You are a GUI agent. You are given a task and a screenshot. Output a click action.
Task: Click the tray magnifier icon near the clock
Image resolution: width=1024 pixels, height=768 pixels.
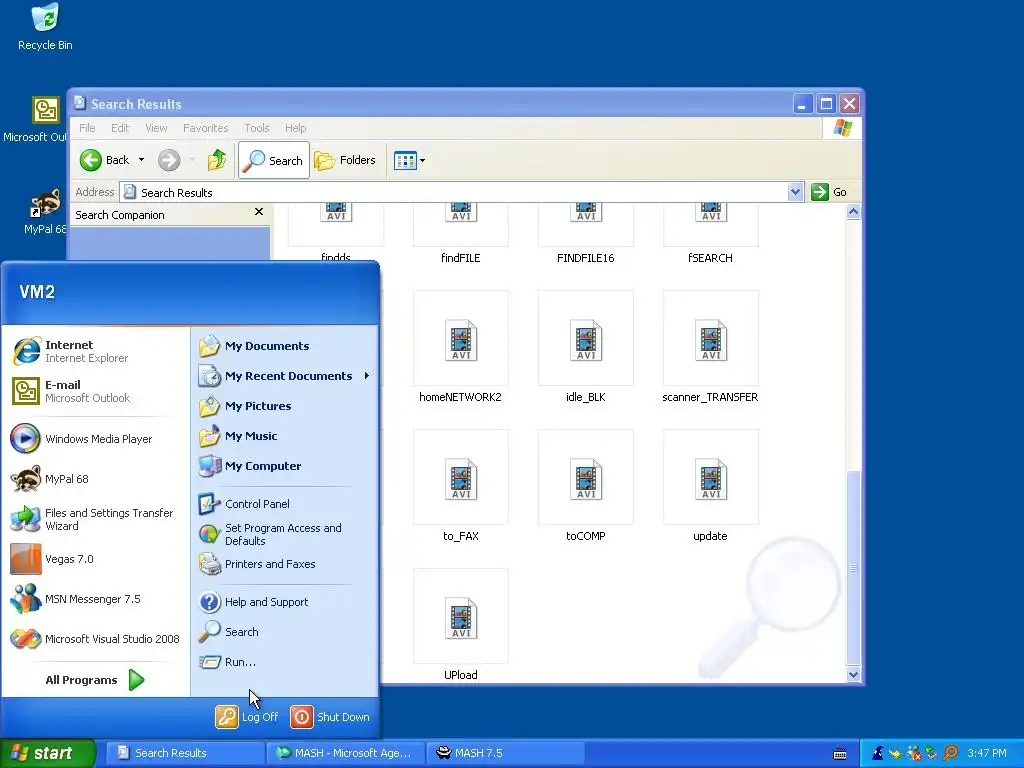(x=950, y=753)
